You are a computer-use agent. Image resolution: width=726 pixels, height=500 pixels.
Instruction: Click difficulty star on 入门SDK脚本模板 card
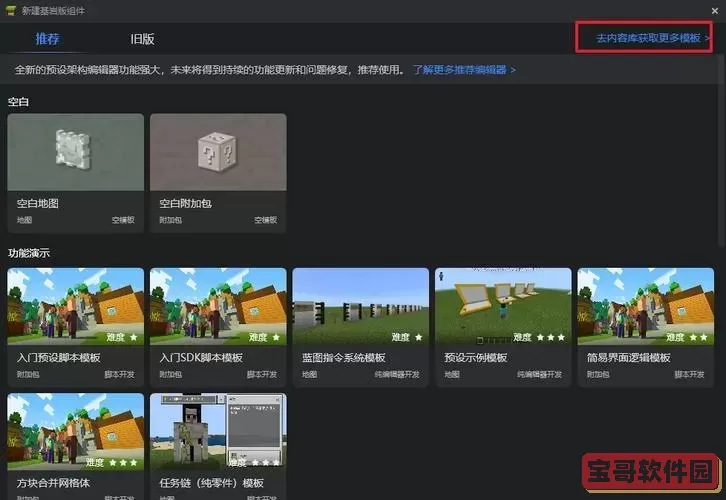pos(276,338)
